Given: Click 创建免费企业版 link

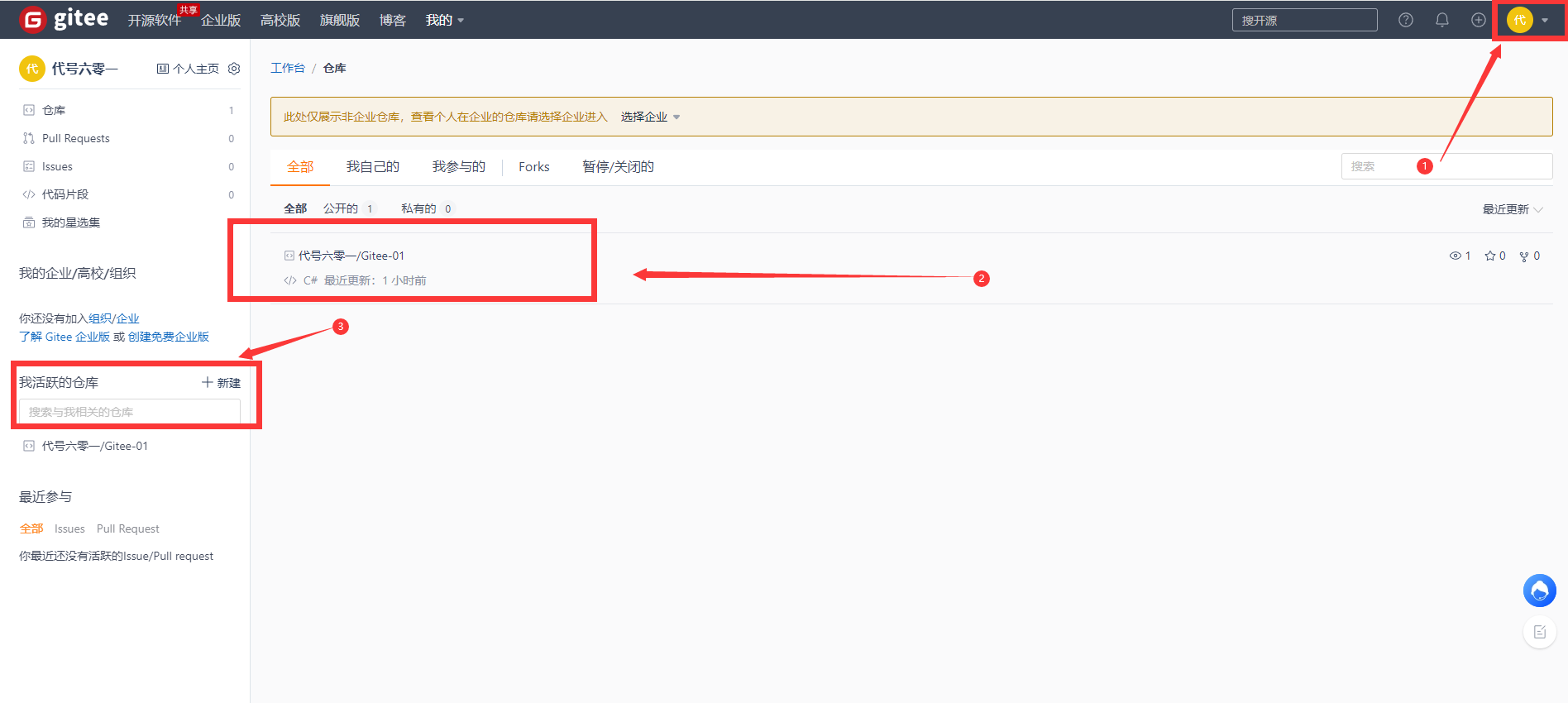Looking at the screenshot, I should coord(169,337).
